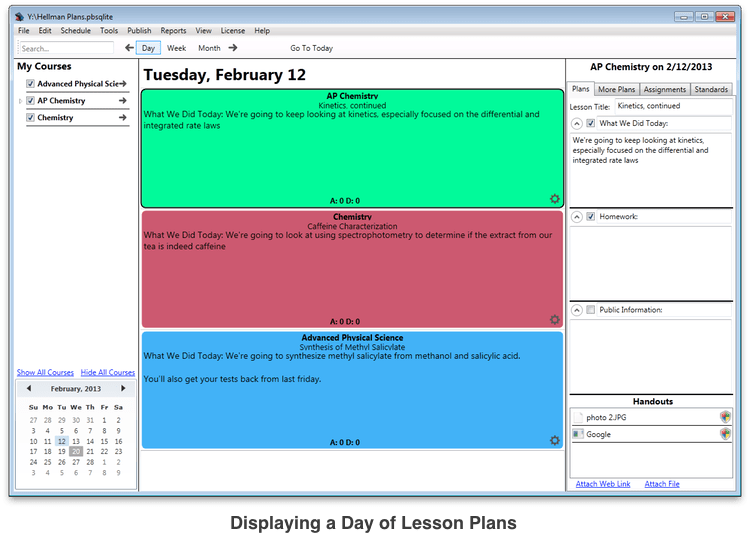Viewport: 750px width, 540px height.
Task: Open the Schedule menu
Action: pos(76,31)
